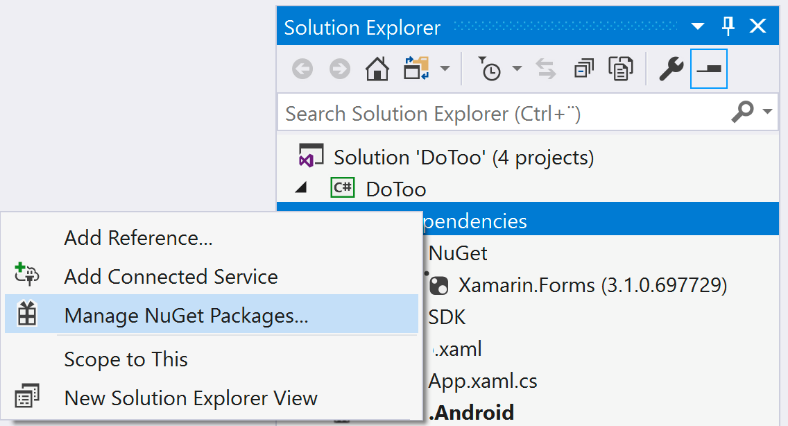Click the Back navigation arrow in Solution Explorer
This screenshot has width=788, height=426.
point(303,69)
